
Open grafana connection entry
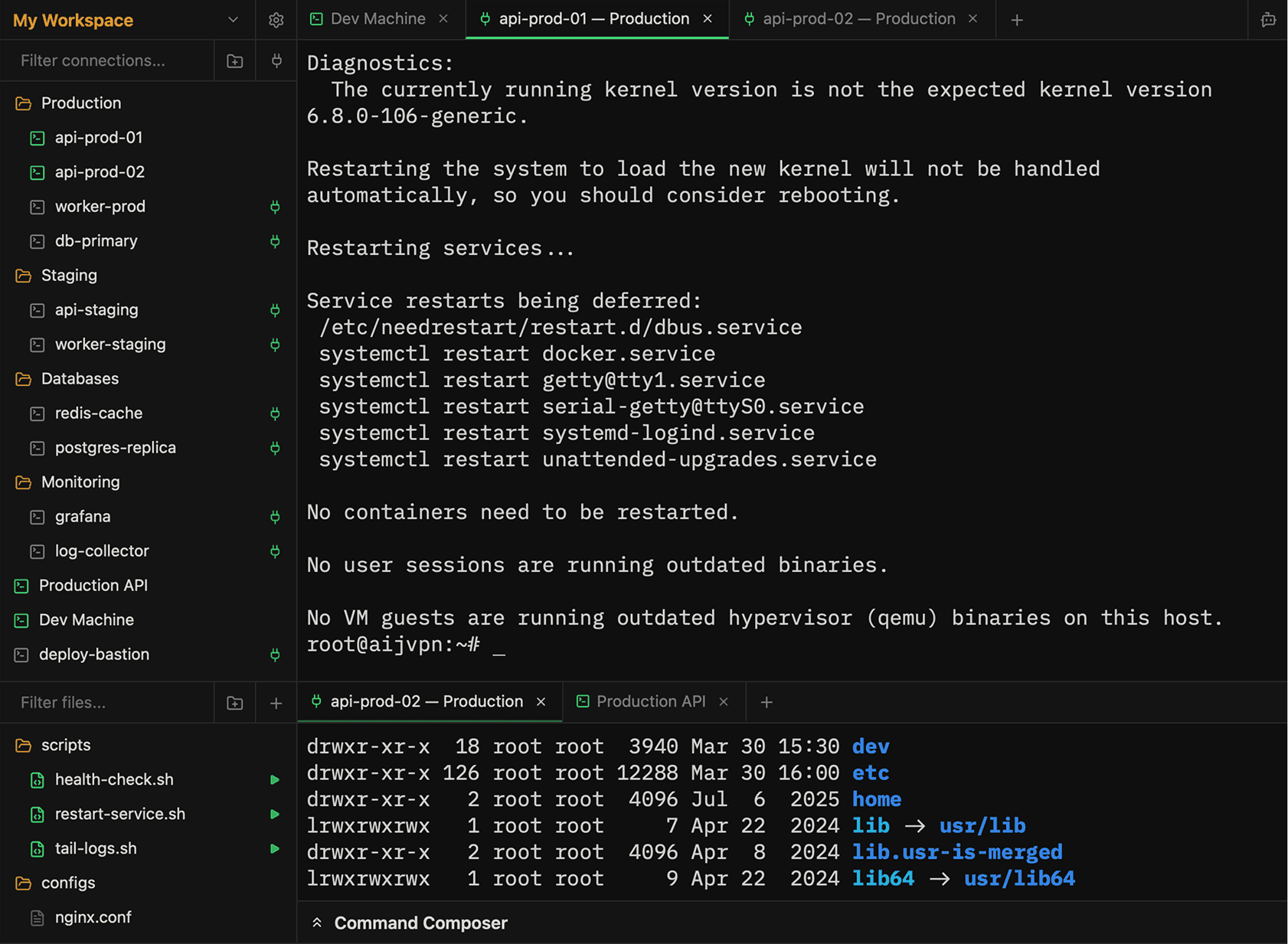[149, 516]
